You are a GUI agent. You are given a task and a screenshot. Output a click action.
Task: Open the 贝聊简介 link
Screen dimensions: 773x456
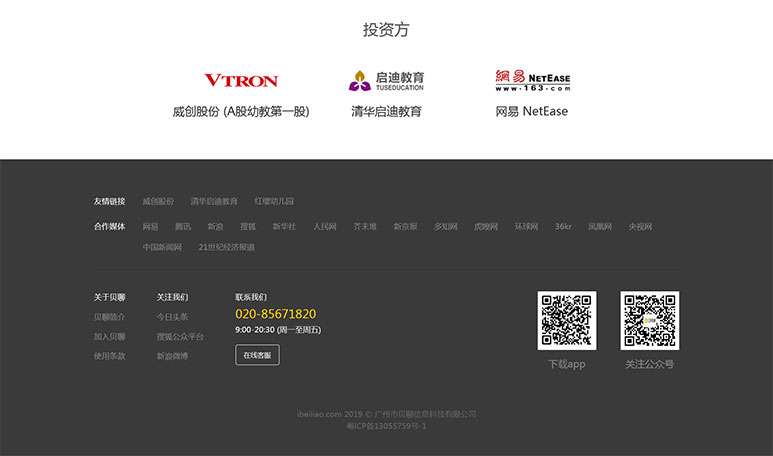click(110, 317)
